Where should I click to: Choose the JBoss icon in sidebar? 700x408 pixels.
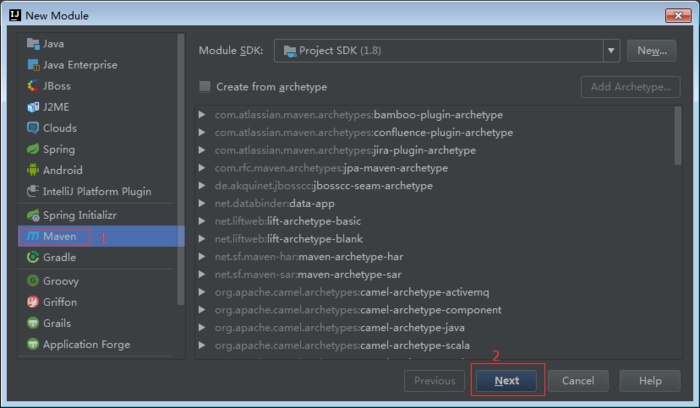pyautogui.click(x=33, y=86)
